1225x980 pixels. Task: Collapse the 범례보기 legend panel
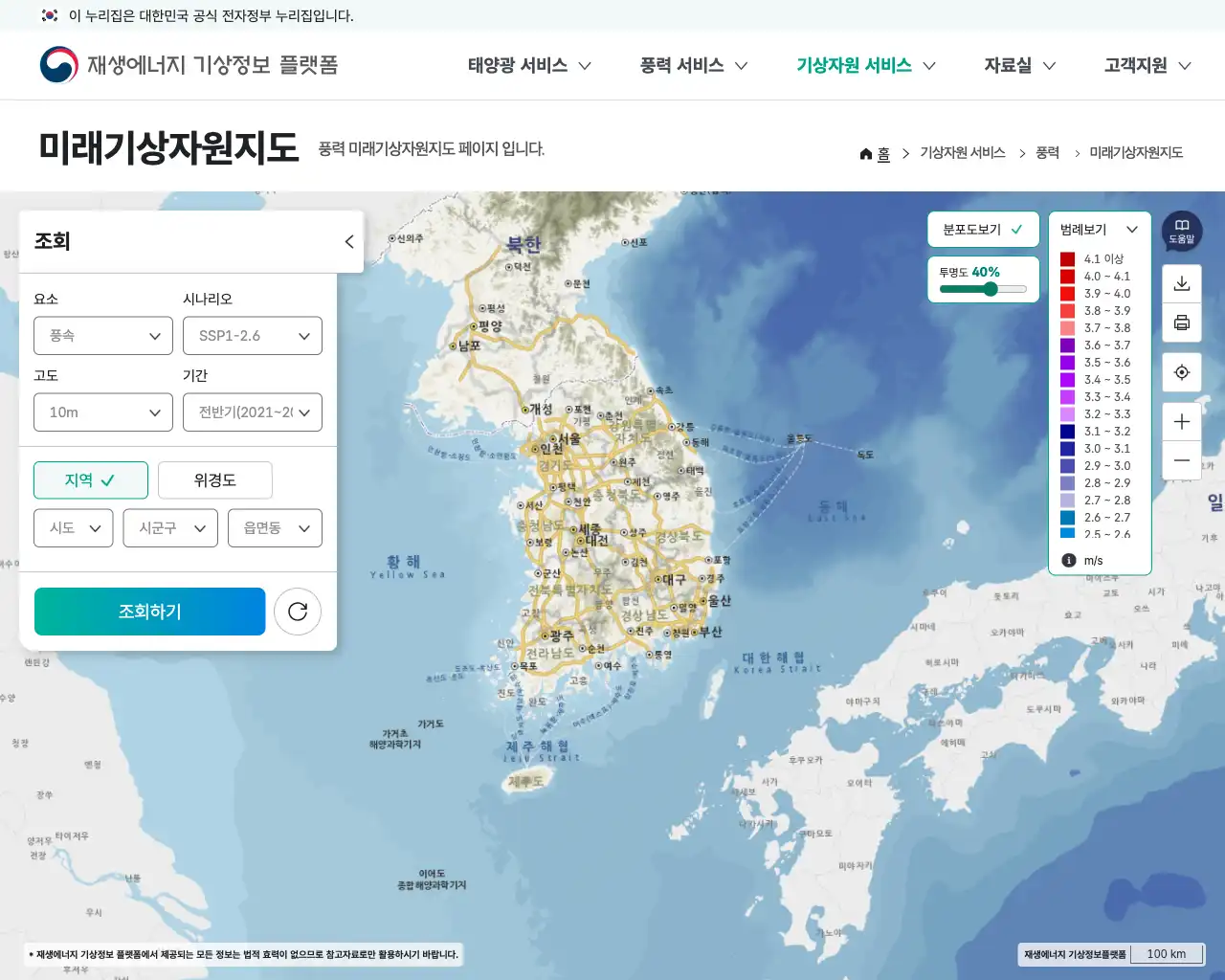tap(1132, 229)
